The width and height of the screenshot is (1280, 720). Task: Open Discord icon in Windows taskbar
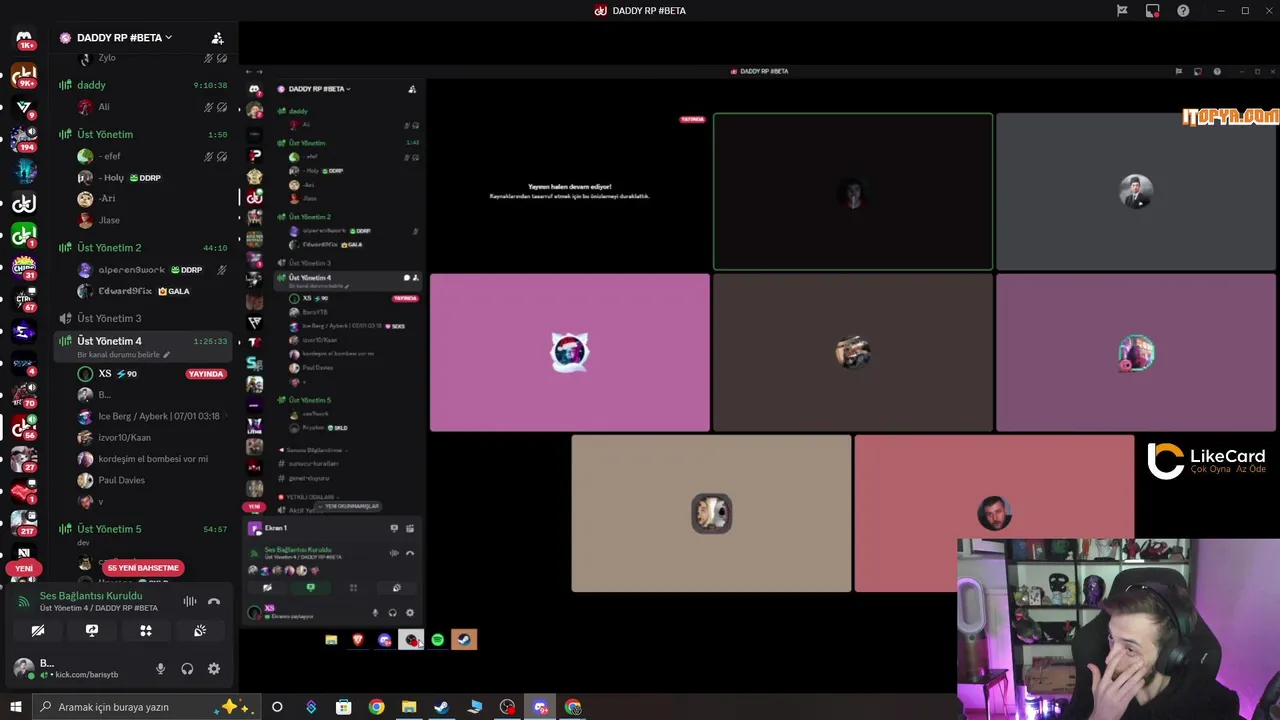tap(541, 707)
